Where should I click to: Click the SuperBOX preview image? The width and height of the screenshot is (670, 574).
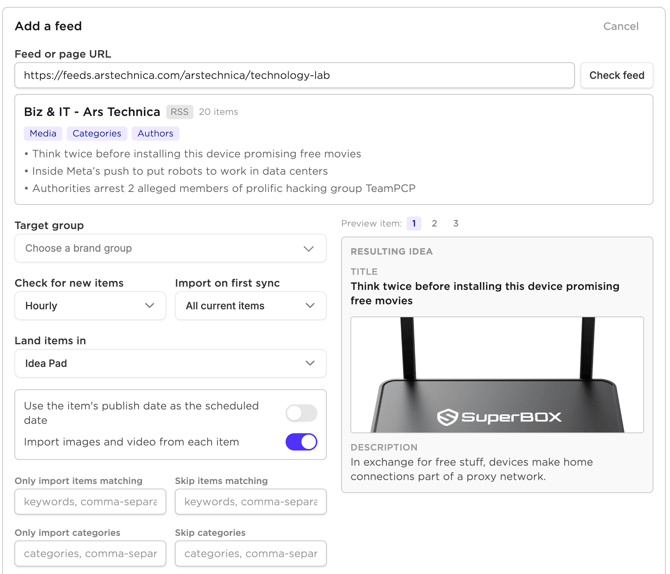pos(497,375)
